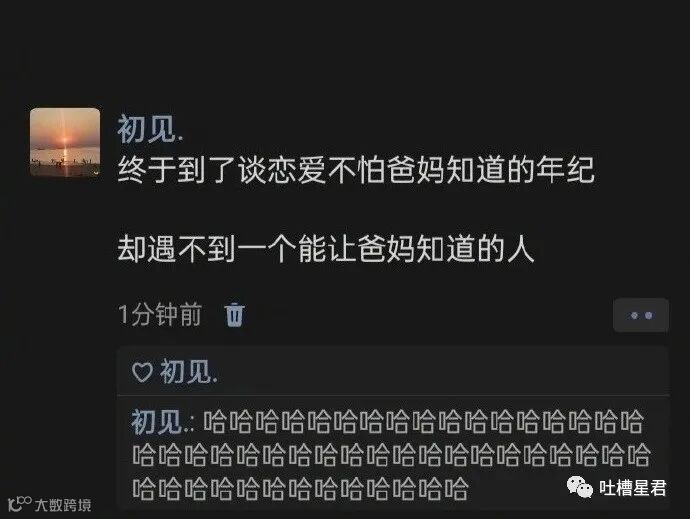The image size is (690, 519).
Task: Click the 大数跨境 watermark text
Action: 63,505
